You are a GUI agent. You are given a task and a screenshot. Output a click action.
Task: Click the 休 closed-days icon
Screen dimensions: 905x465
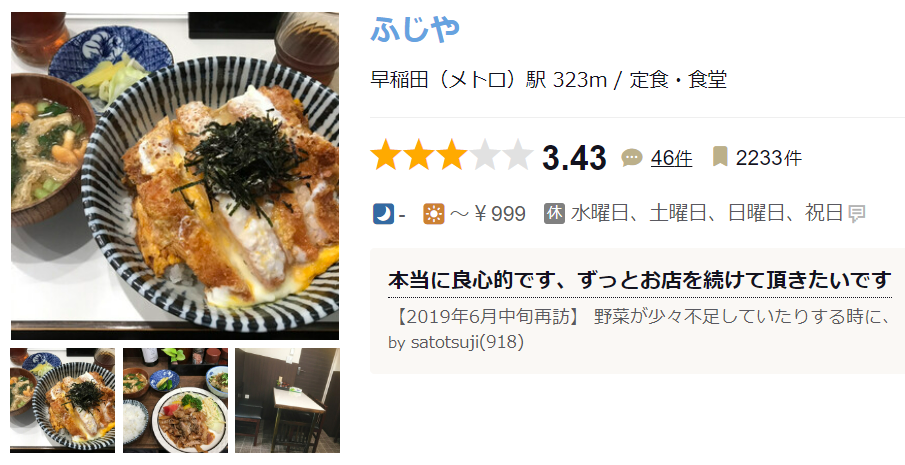tap(554, 213)
